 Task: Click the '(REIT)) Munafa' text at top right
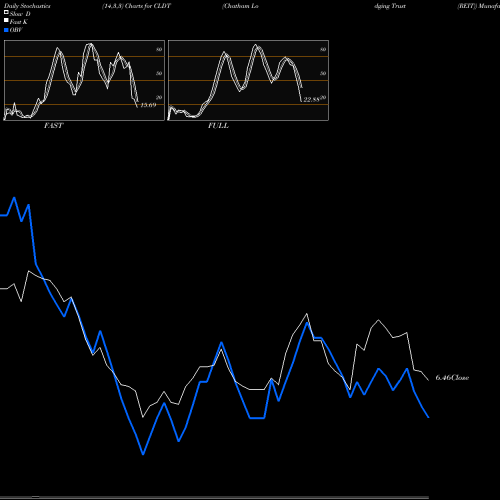(x=478, y=6)
